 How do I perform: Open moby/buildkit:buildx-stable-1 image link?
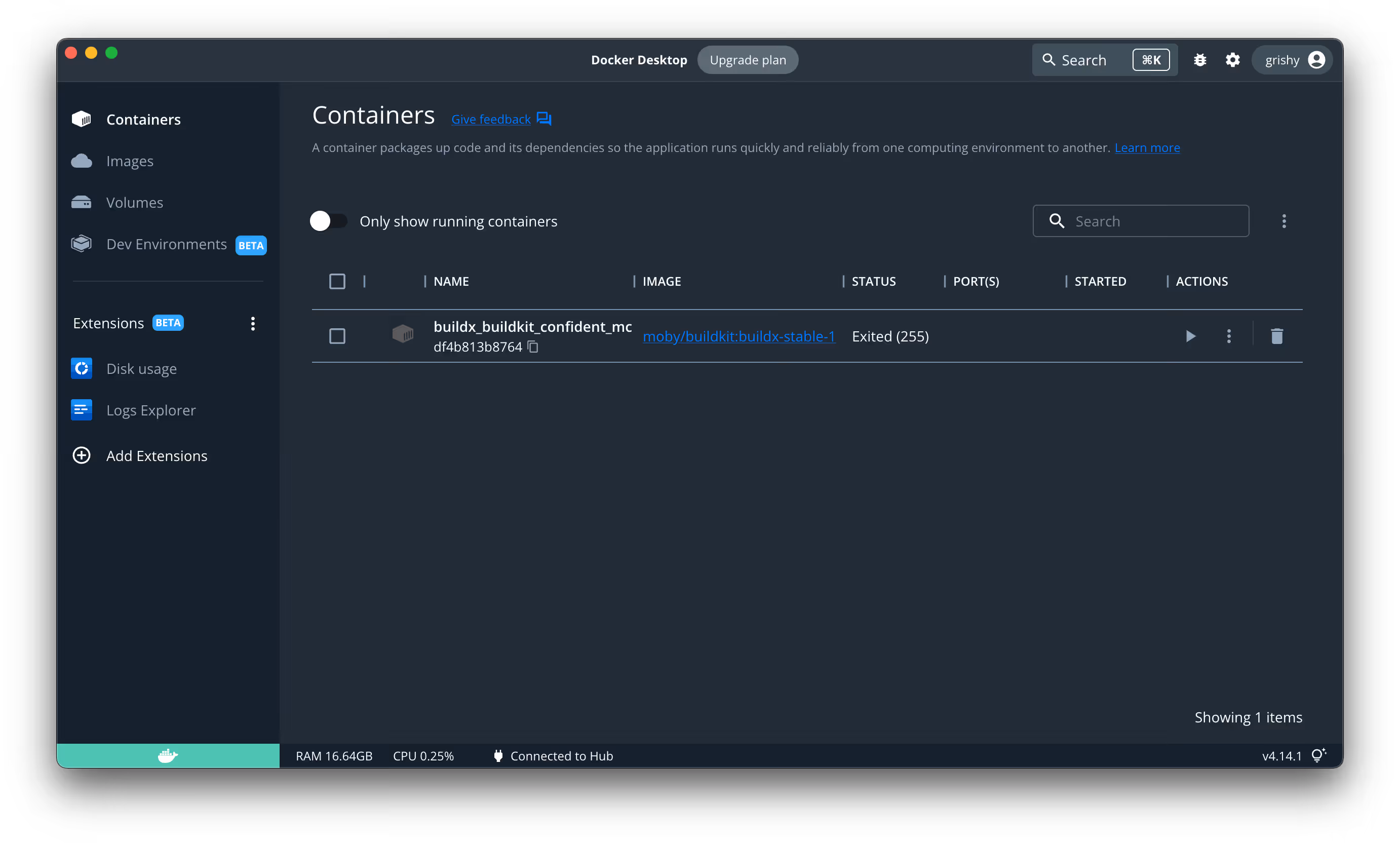pyautogui.click(x=738, y=336)
